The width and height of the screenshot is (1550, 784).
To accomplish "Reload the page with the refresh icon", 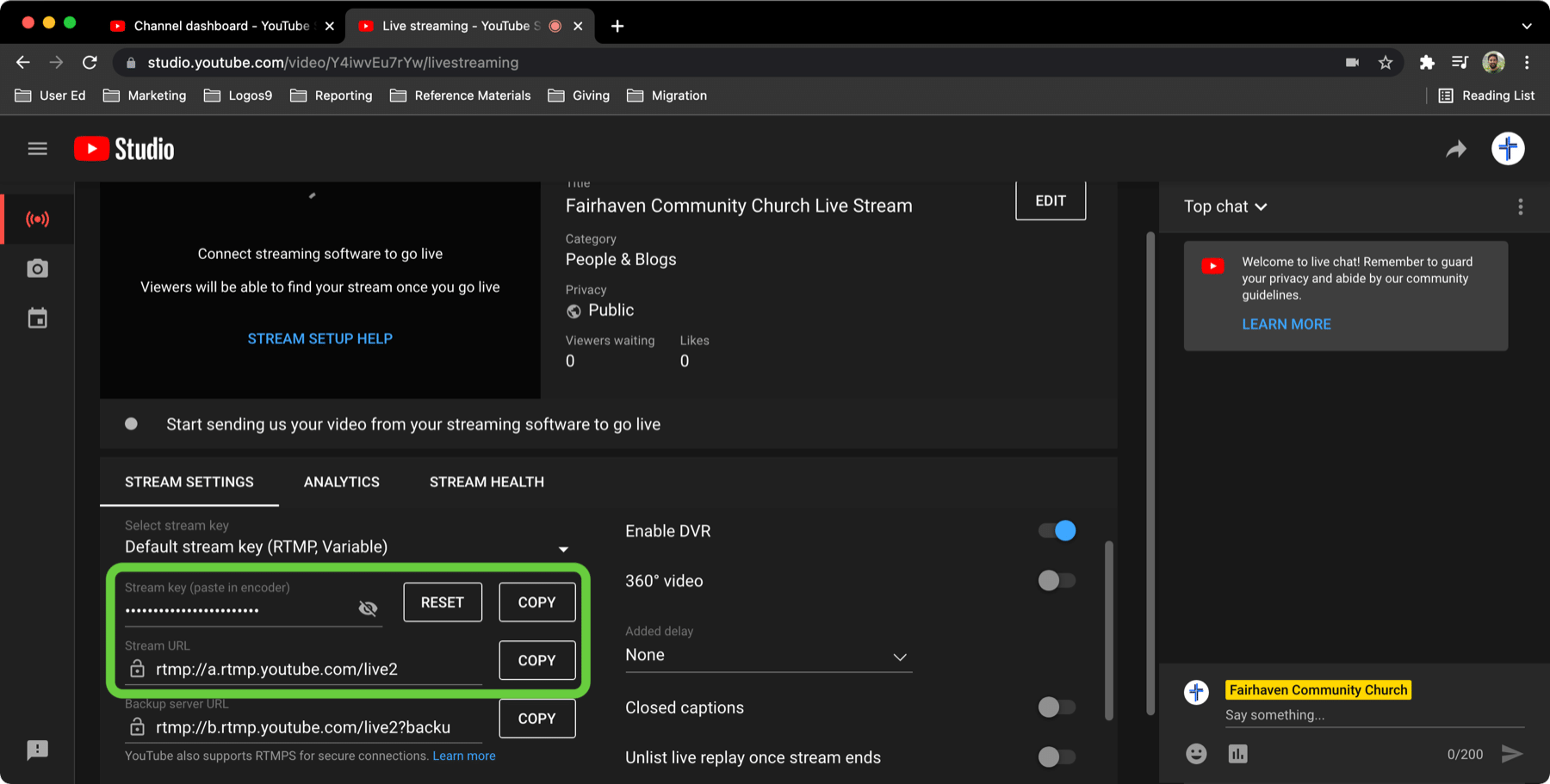I will (90, 62).
